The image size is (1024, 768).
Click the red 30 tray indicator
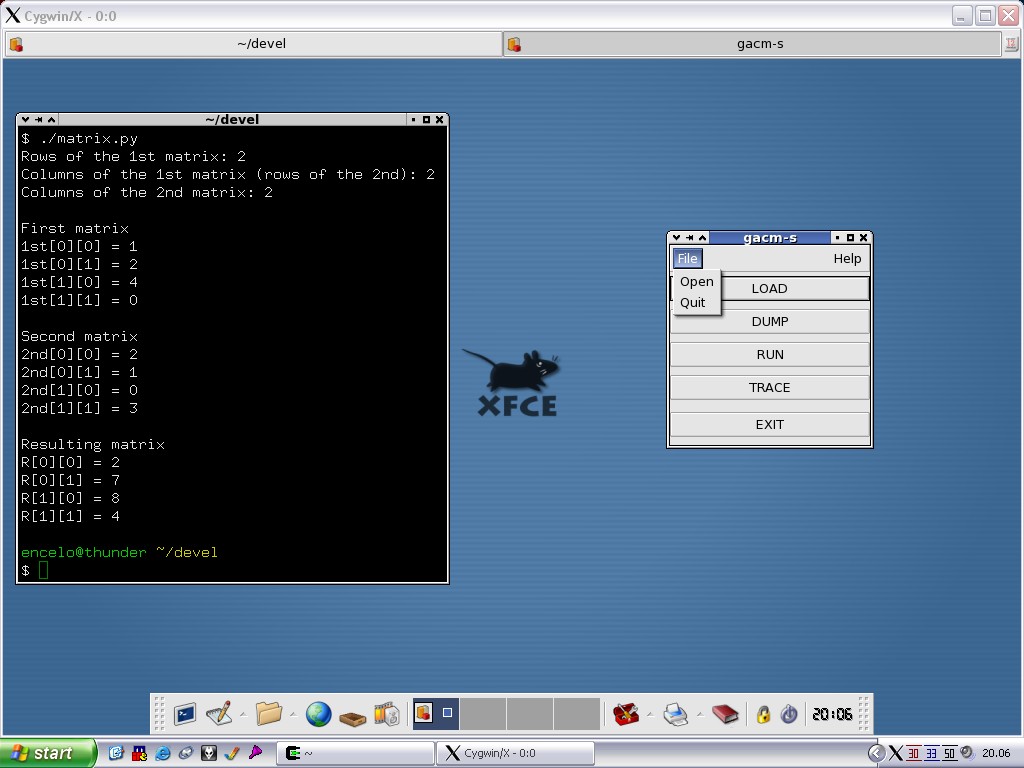pyautogui.click(x=913, y=753)
